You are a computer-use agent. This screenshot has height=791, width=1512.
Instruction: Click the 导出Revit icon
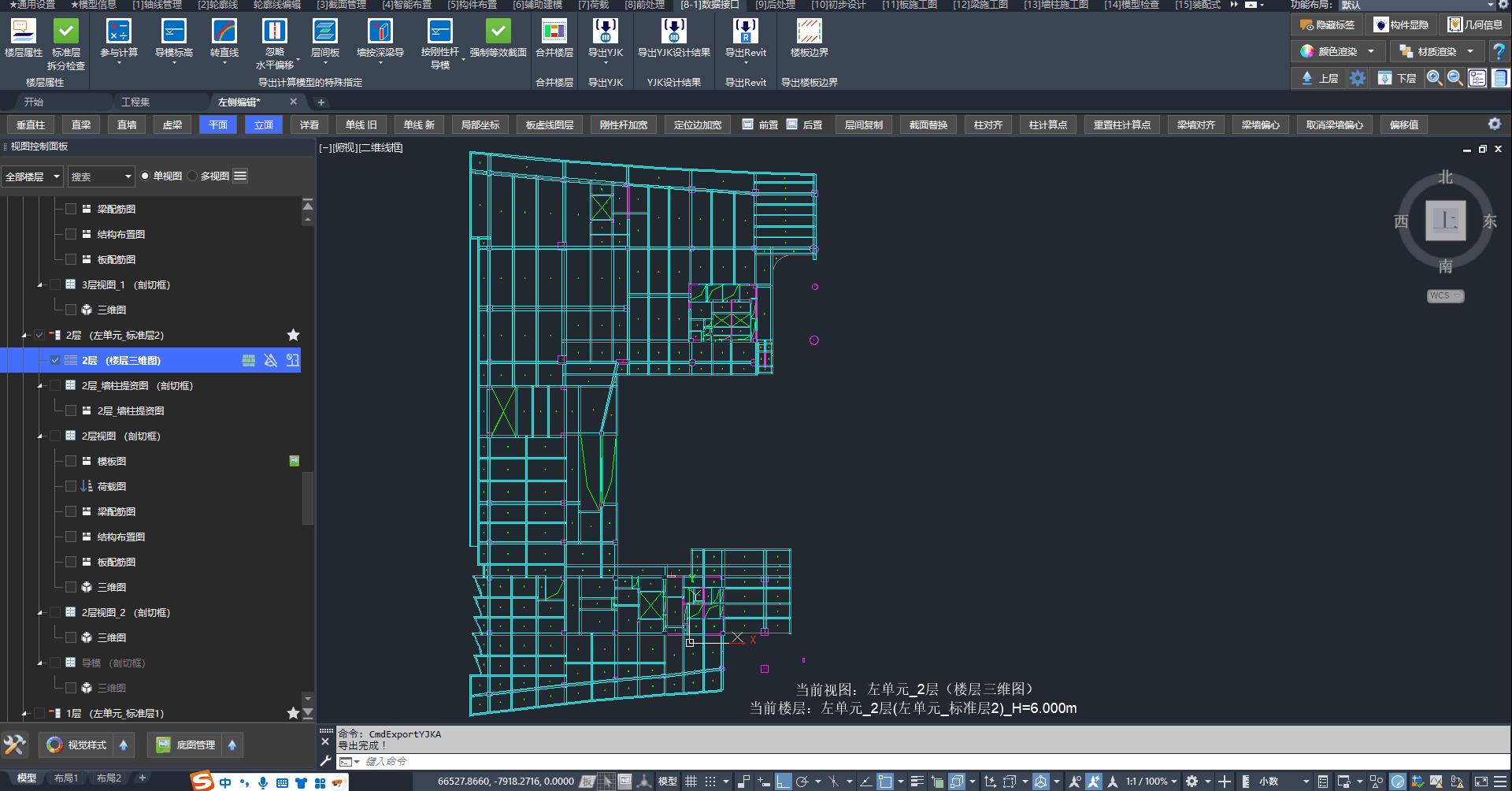pos(745,32)
